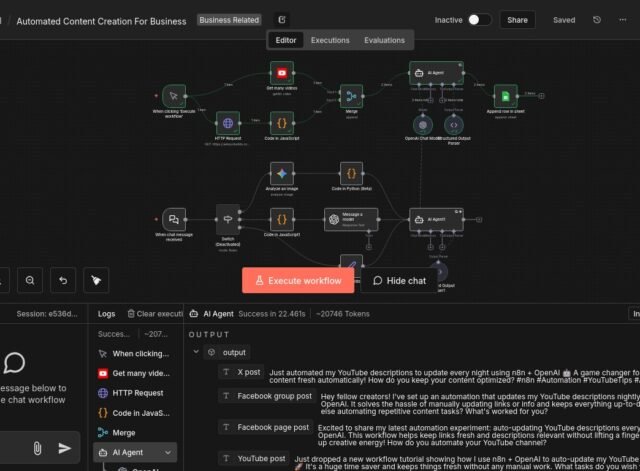This screenshot has width=640, height=471.
Task: Select the HTTP Request globe node
Action: (228, 123)
